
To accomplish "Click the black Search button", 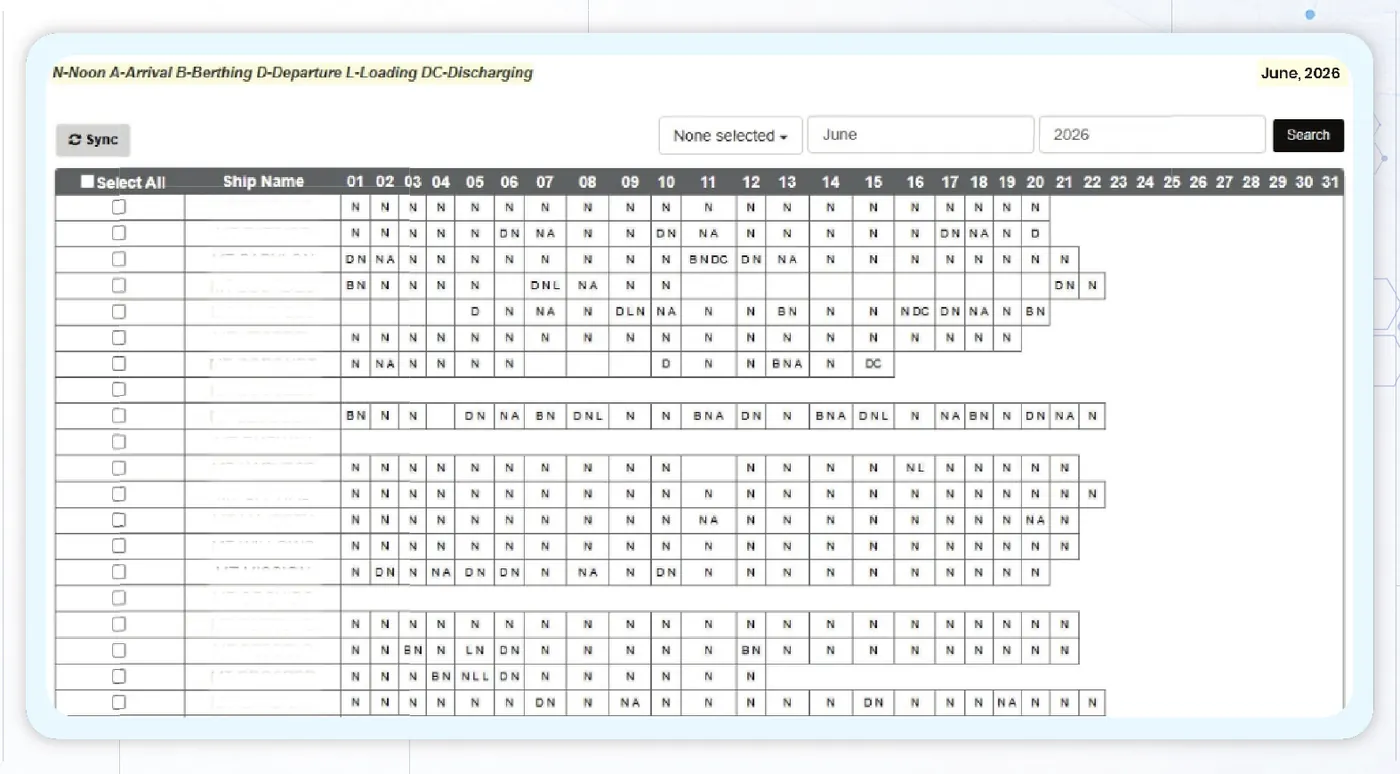I will pos(1308,135).
